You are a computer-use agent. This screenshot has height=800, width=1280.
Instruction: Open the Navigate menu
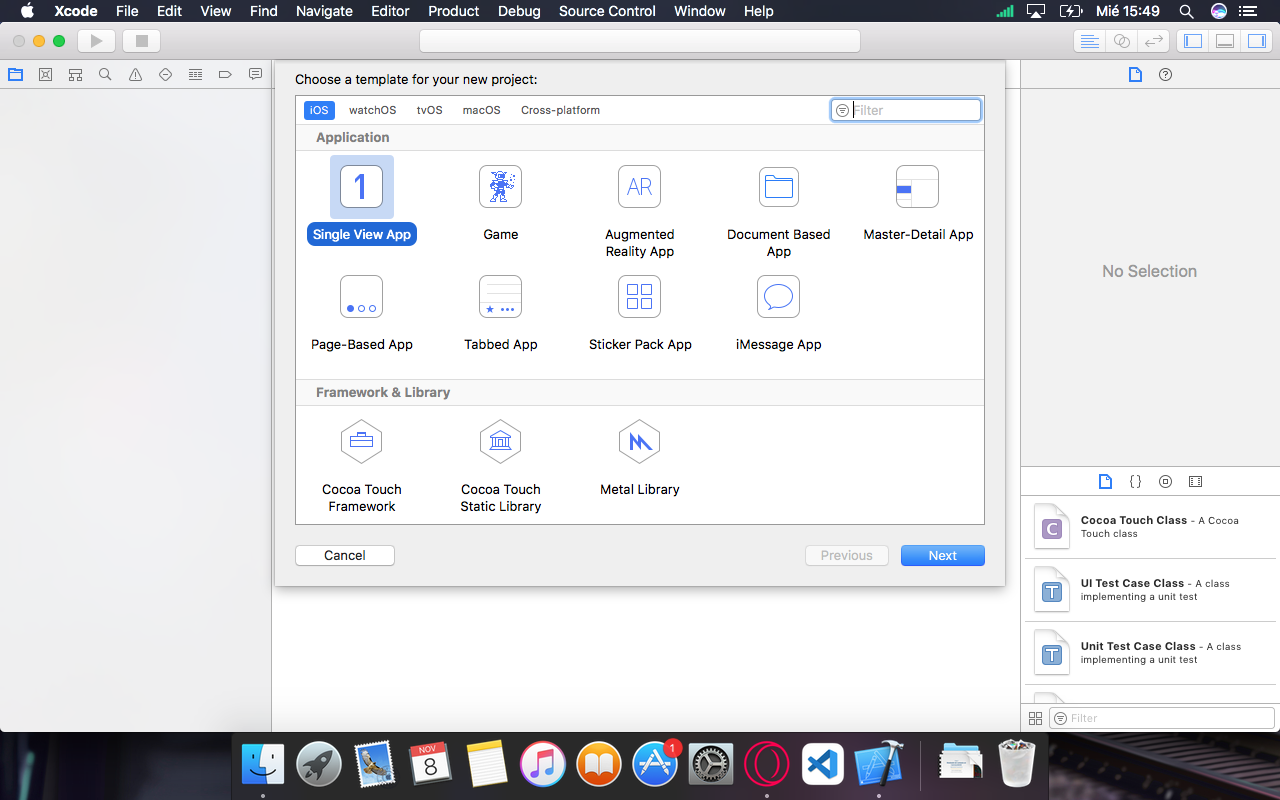click(x=324, y=11)
